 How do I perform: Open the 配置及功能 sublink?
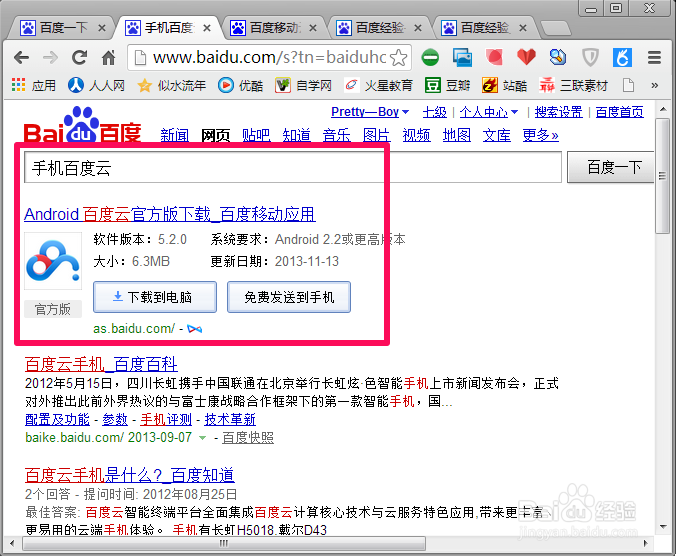(57, 419)
